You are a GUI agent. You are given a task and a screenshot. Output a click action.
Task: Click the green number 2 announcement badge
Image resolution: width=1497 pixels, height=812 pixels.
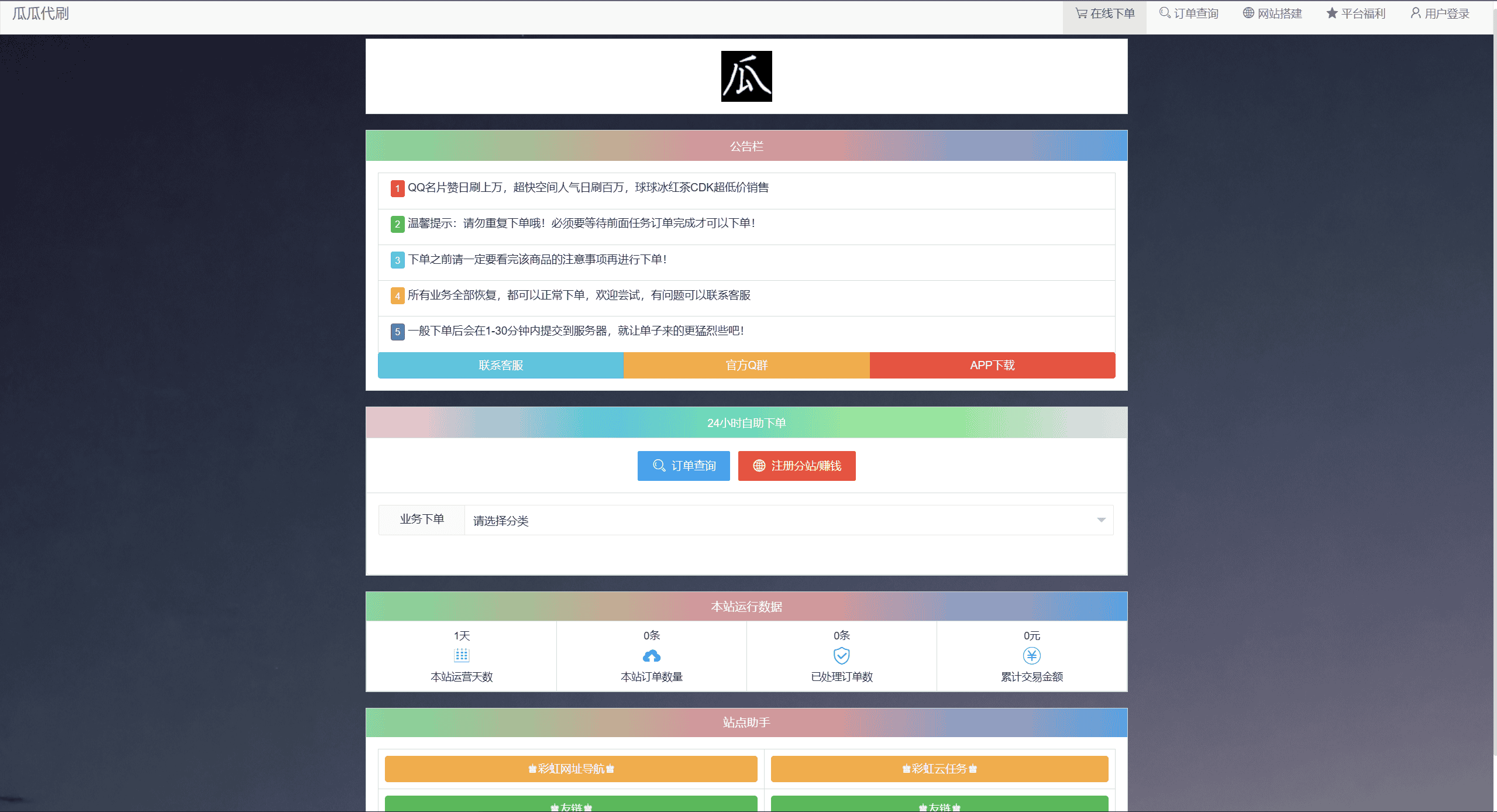(x=397, y=224)
